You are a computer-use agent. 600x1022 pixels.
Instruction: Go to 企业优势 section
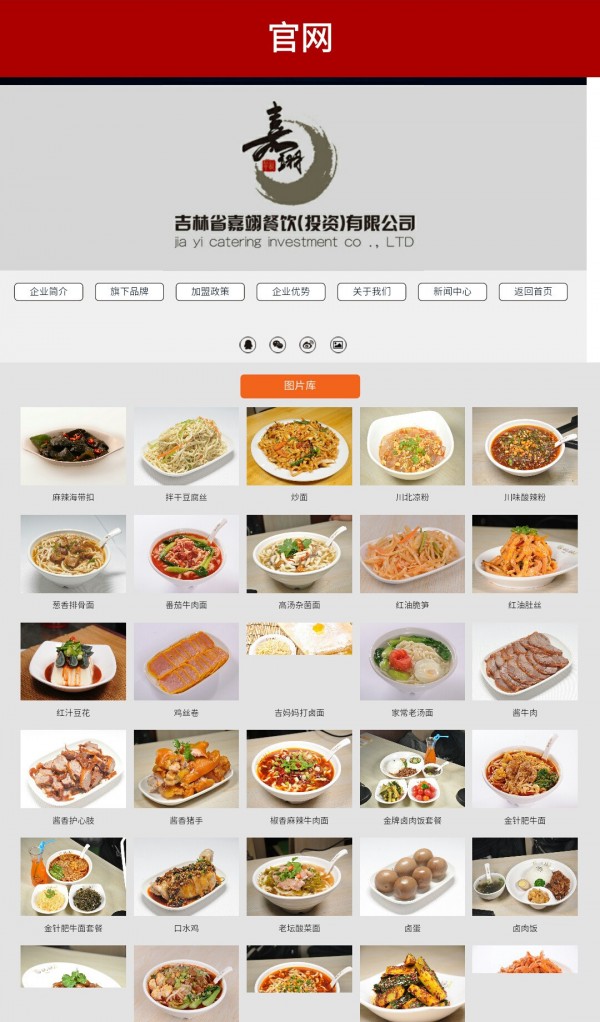(x=291, y=291)
